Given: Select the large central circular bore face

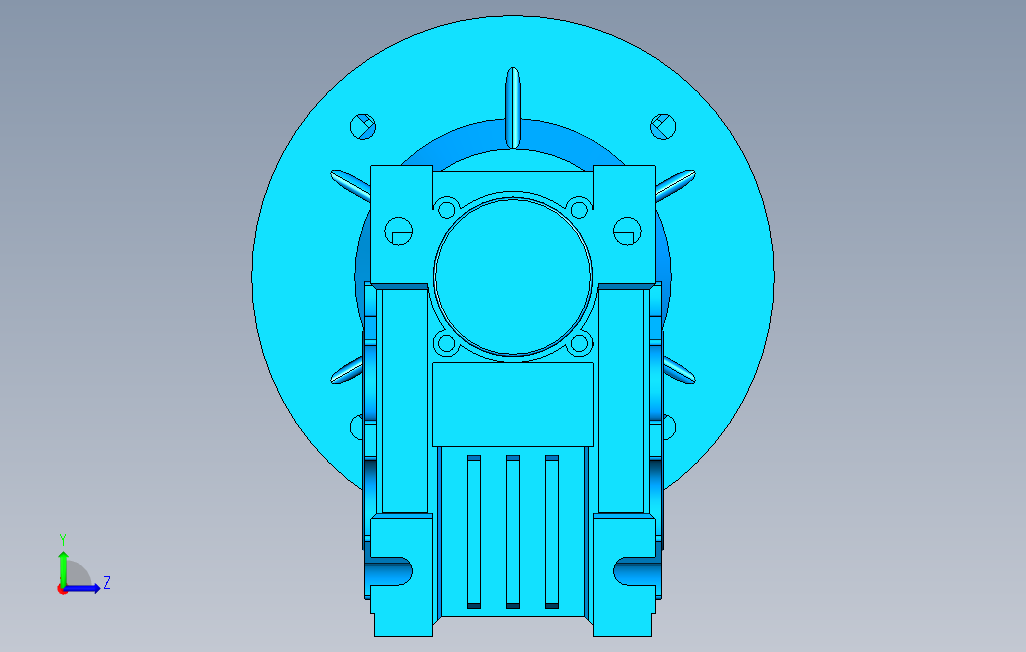Looking at the screenshot, I should pos(513,276).
